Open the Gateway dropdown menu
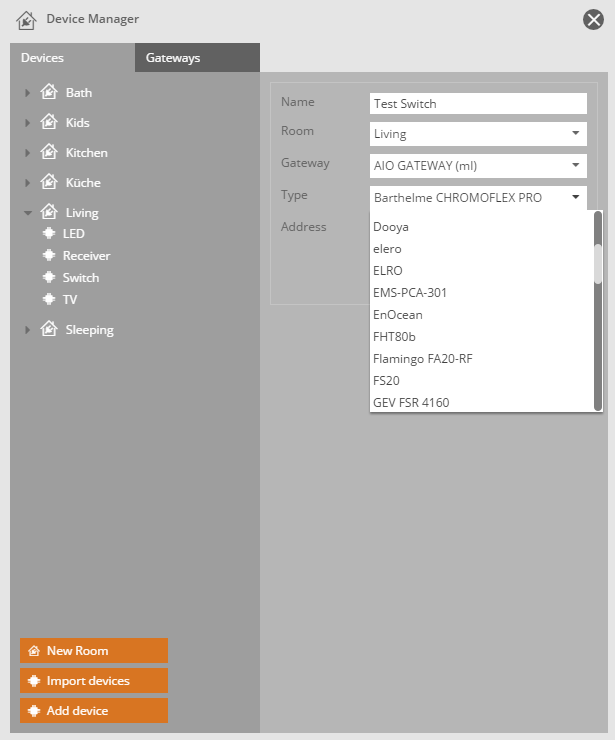Image resolution: width=615 pixels, height=740 pixels. pos(477,165)
